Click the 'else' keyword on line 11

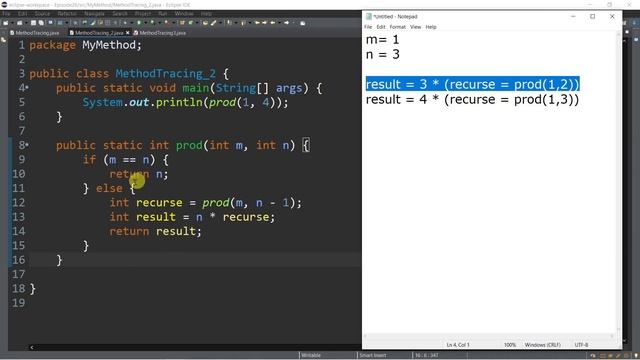[x=109, y=188]
